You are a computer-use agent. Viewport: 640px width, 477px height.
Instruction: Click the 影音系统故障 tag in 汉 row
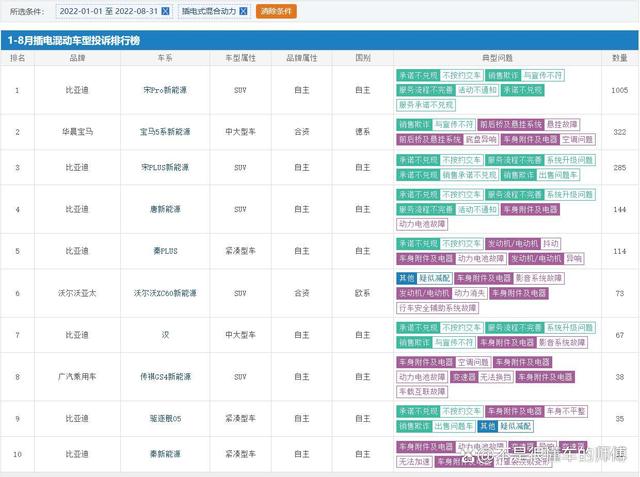tap(562, 342)
